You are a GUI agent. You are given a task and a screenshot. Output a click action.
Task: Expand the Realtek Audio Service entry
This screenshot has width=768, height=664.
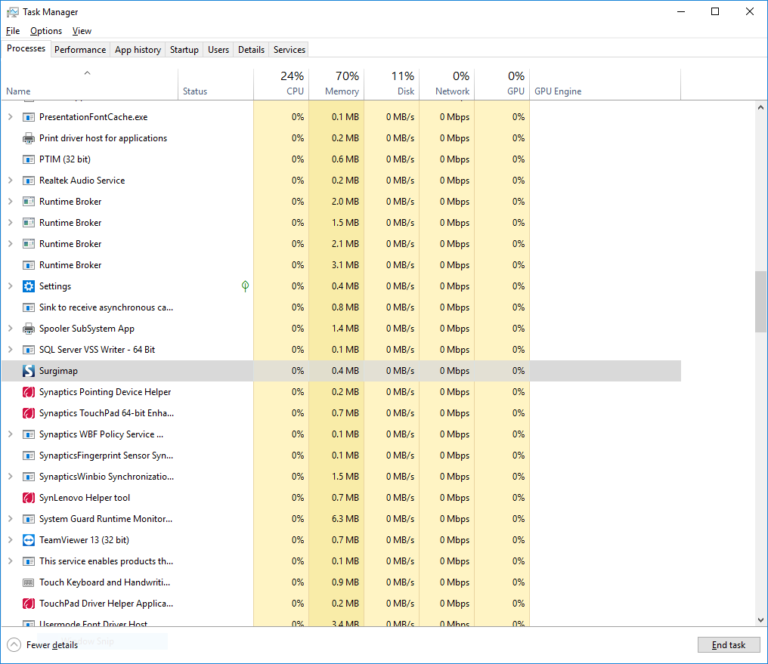pyautogui.click(x=10, y=181)
